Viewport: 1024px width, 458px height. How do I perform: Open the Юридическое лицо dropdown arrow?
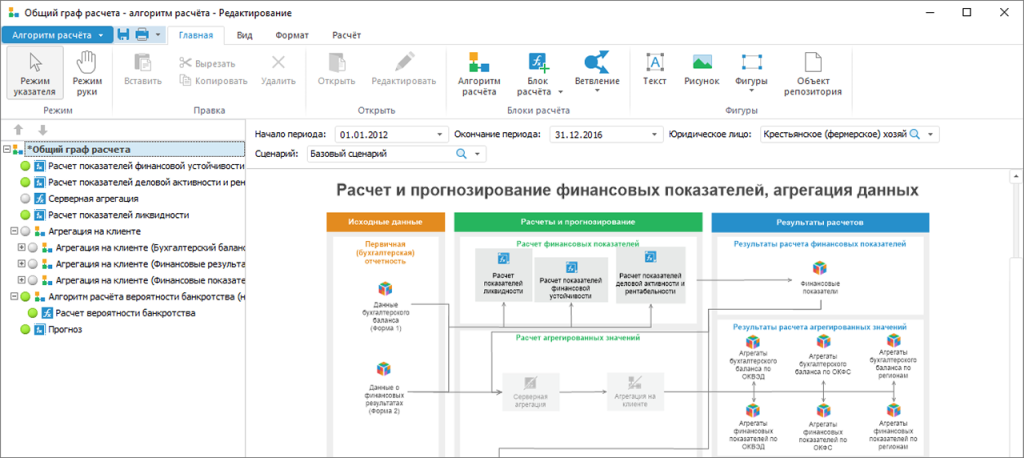(x=930, y=135)
